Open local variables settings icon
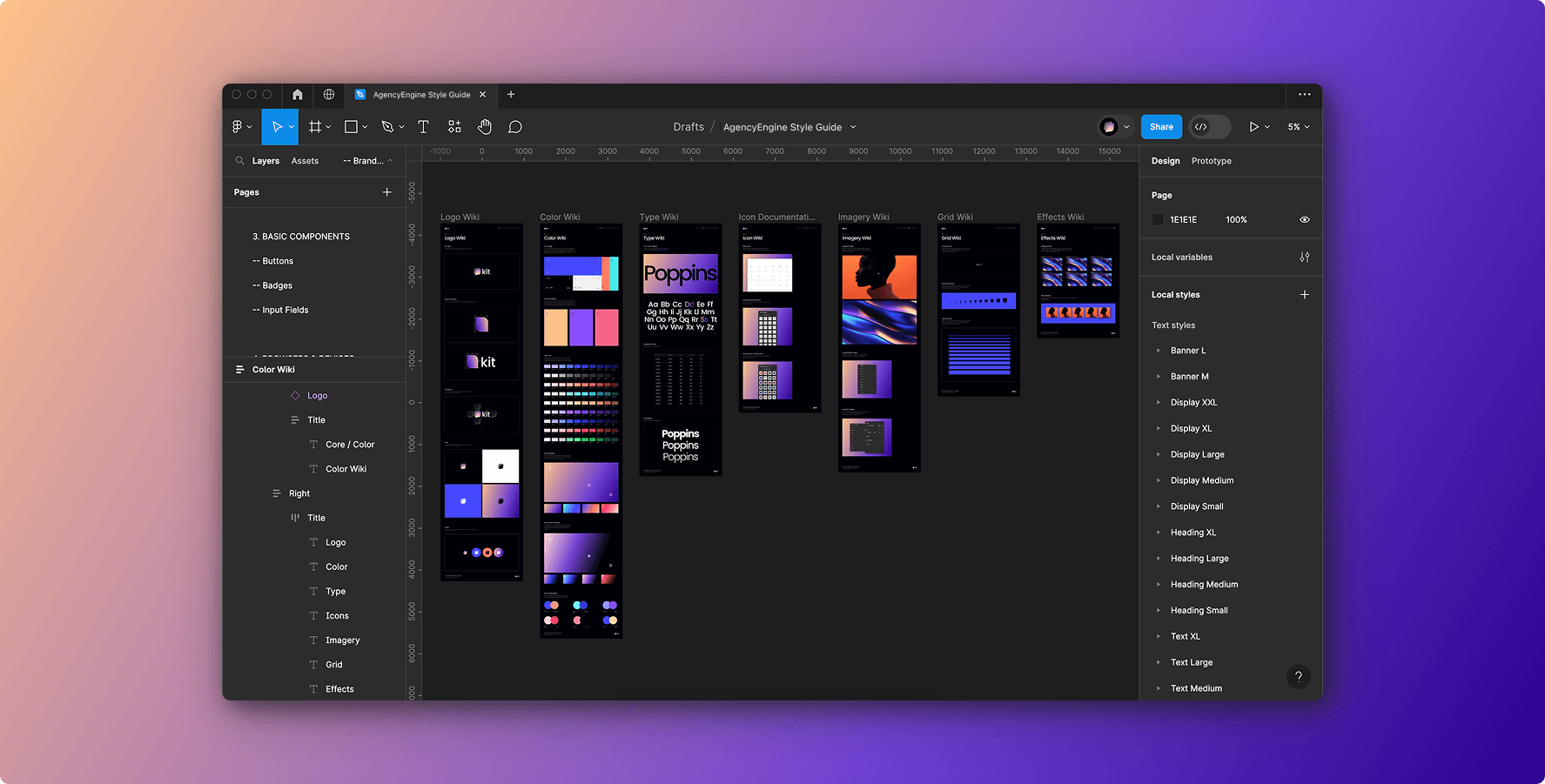 (x=1304, y=258)
